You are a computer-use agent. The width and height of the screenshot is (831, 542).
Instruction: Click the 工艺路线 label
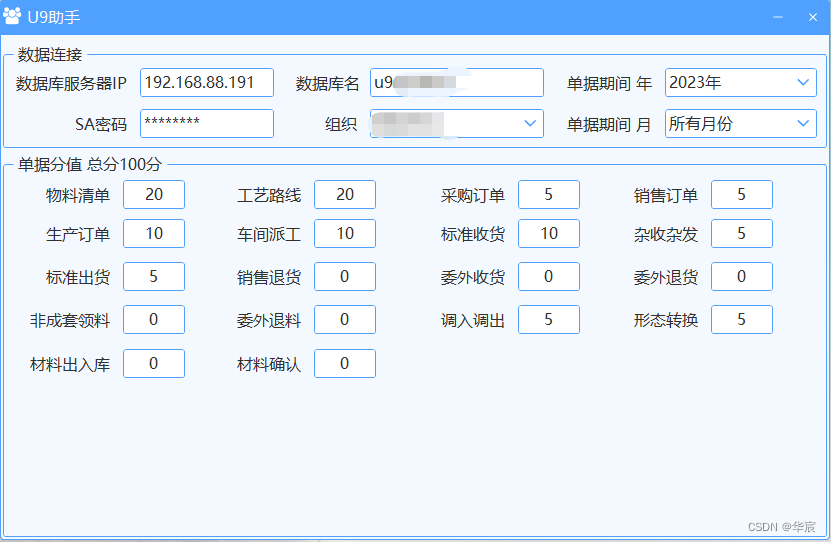pyautogui.click(x=269, y=196)
